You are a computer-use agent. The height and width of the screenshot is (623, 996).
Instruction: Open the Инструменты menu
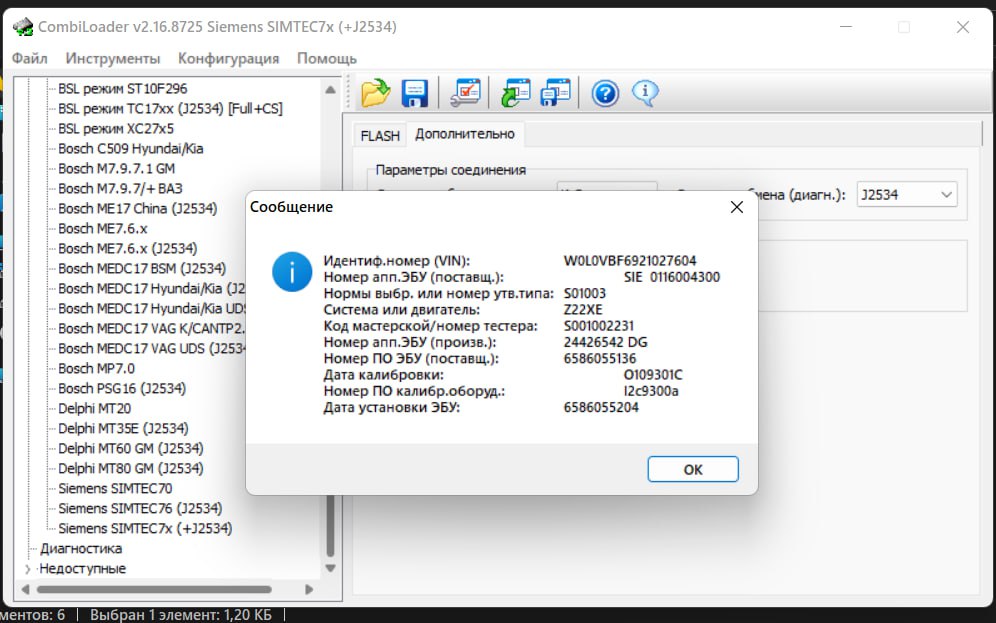(112, 58)
